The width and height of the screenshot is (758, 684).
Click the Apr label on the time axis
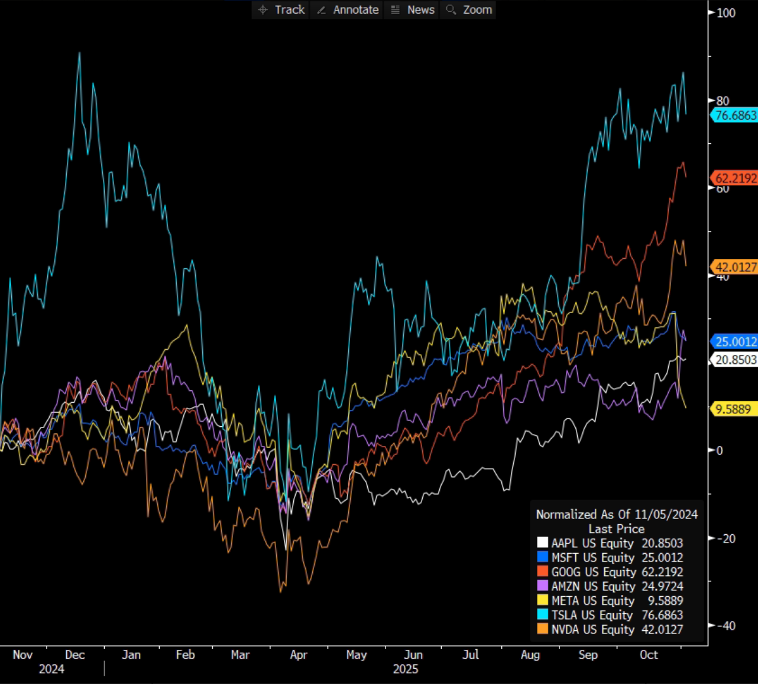pos(296,655)
